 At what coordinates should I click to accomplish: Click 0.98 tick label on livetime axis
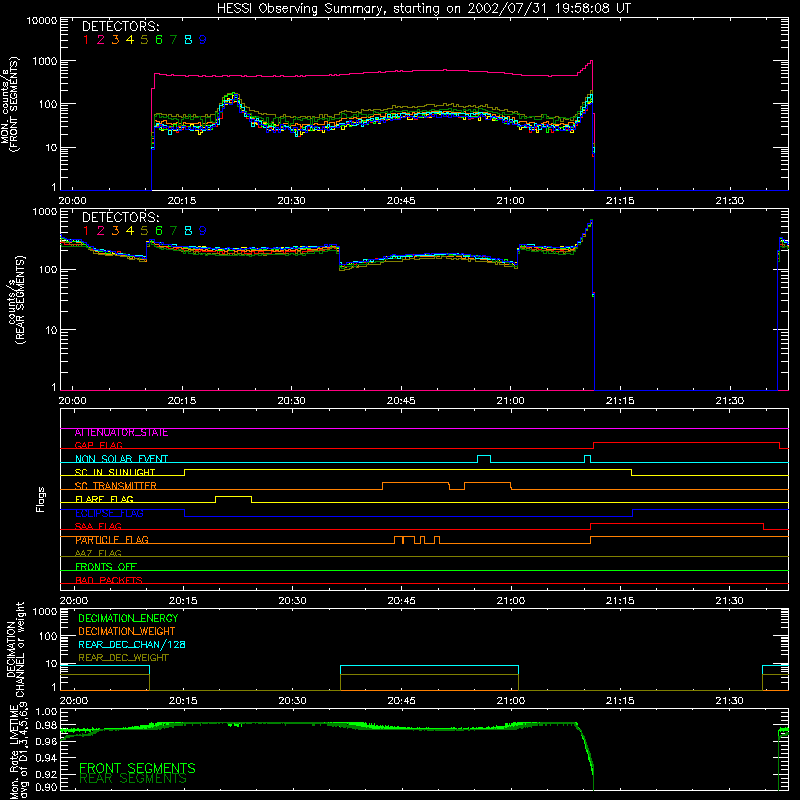point(47,725)
